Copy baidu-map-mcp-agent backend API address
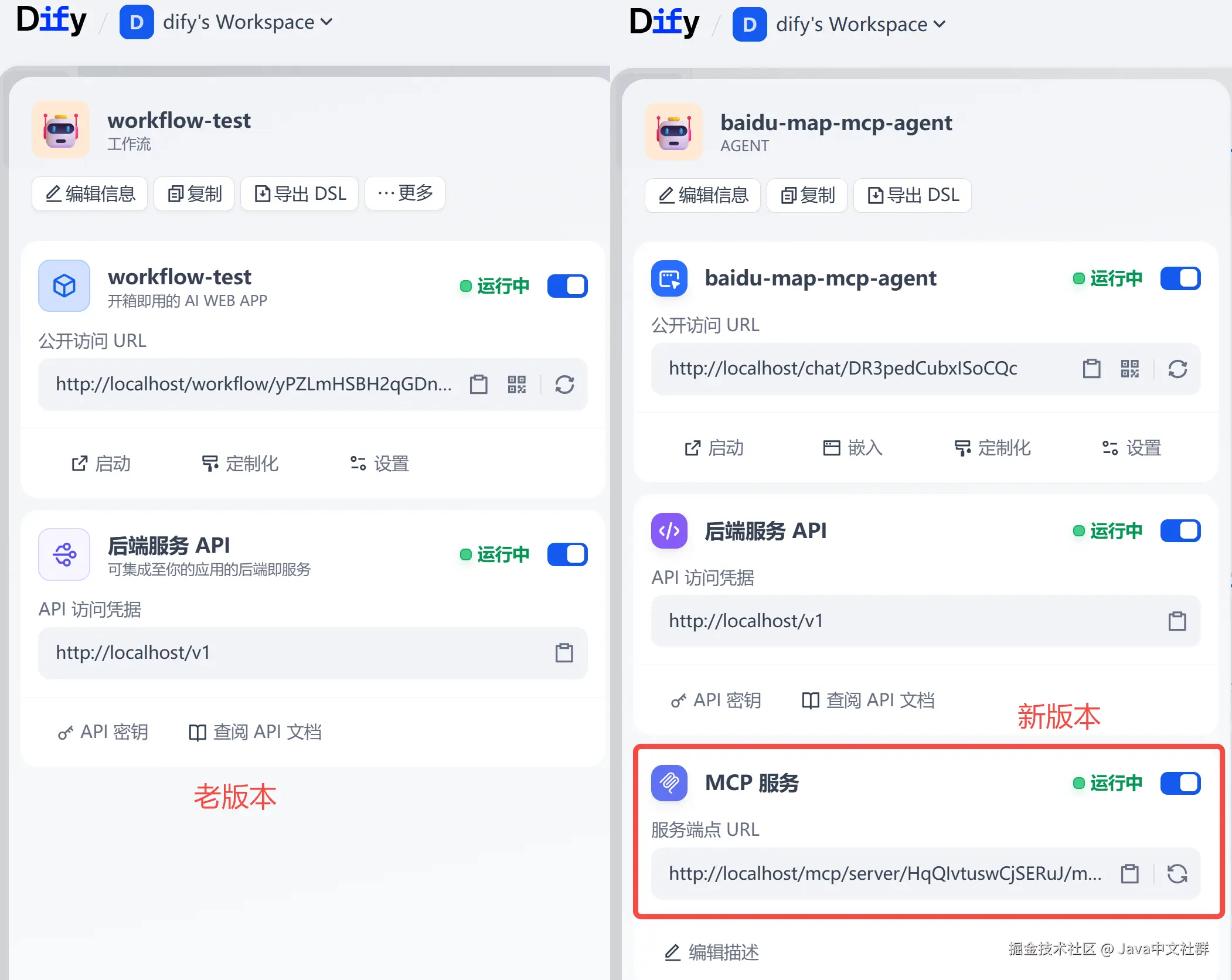The height and width of the screenshot is (980, 1232). coord(1177,621)
